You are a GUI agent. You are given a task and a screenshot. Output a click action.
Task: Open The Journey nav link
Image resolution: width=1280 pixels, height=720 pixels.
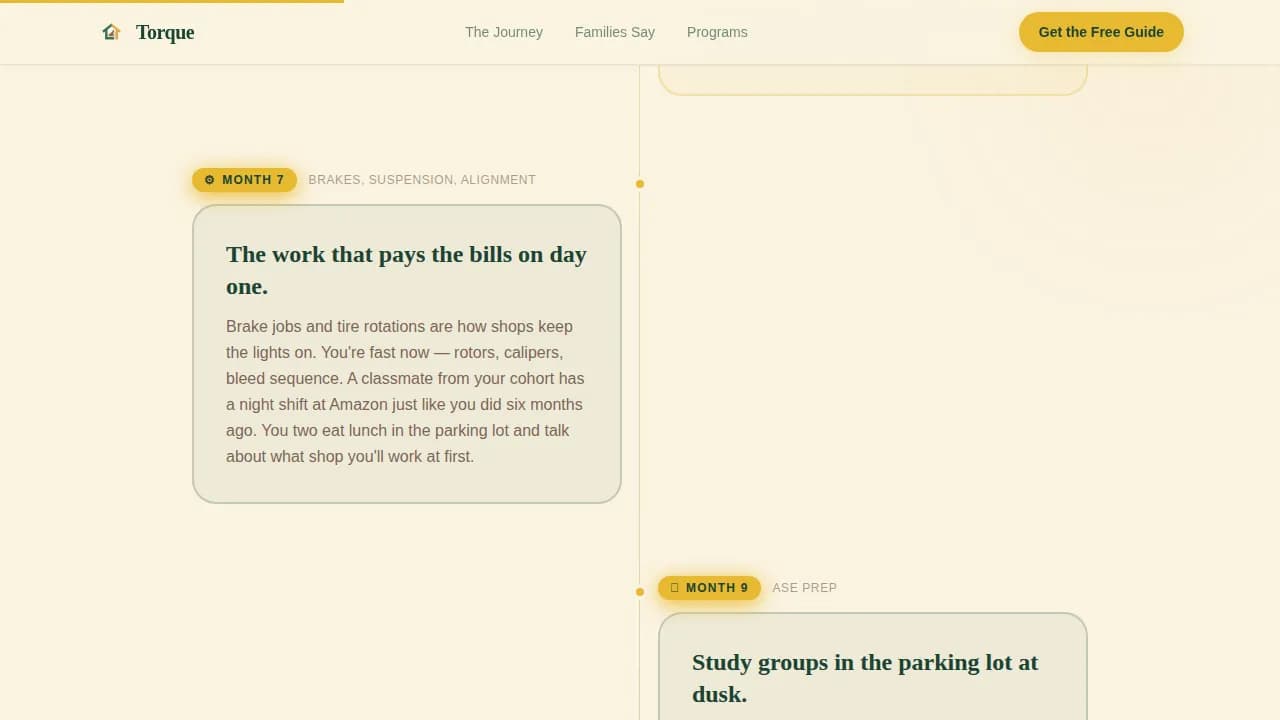pos(504,32)
